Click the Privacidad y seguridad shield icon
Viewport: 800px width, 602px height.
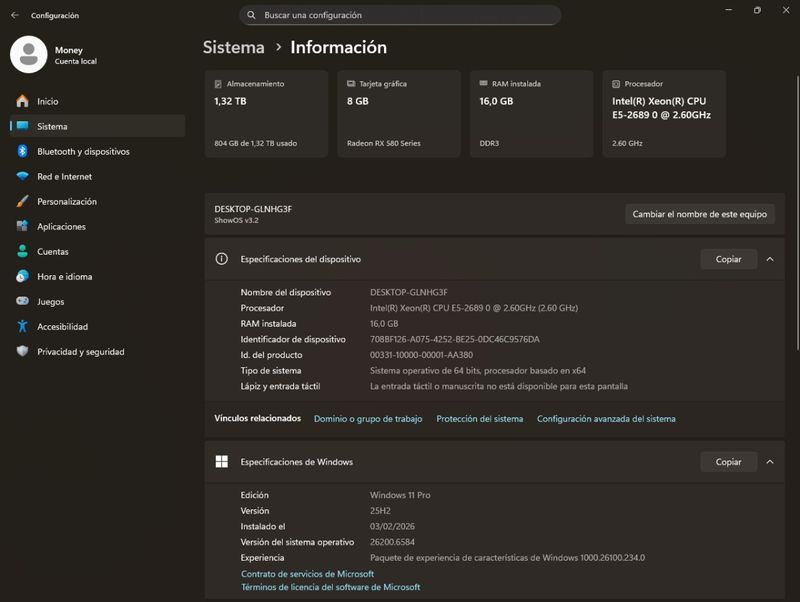[22, 351]
